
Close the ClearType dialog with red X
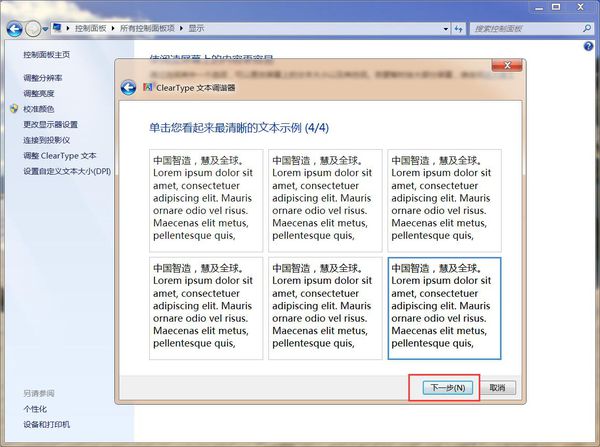coord(507,67)
